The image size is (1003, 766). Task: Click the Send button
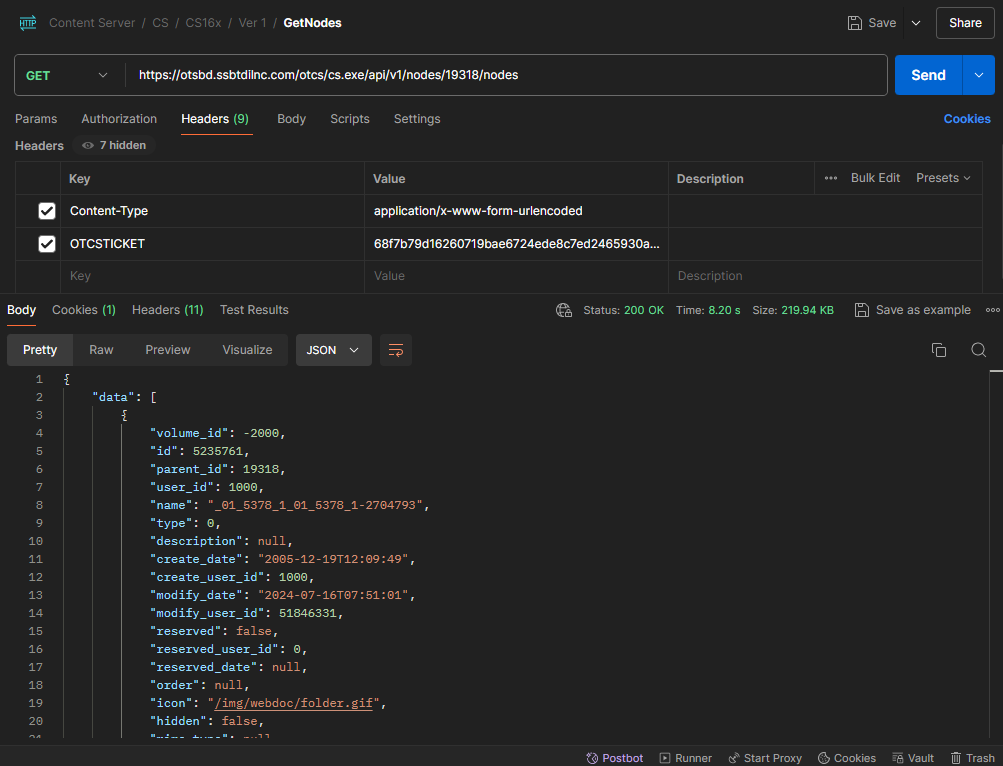coord(927,75)
